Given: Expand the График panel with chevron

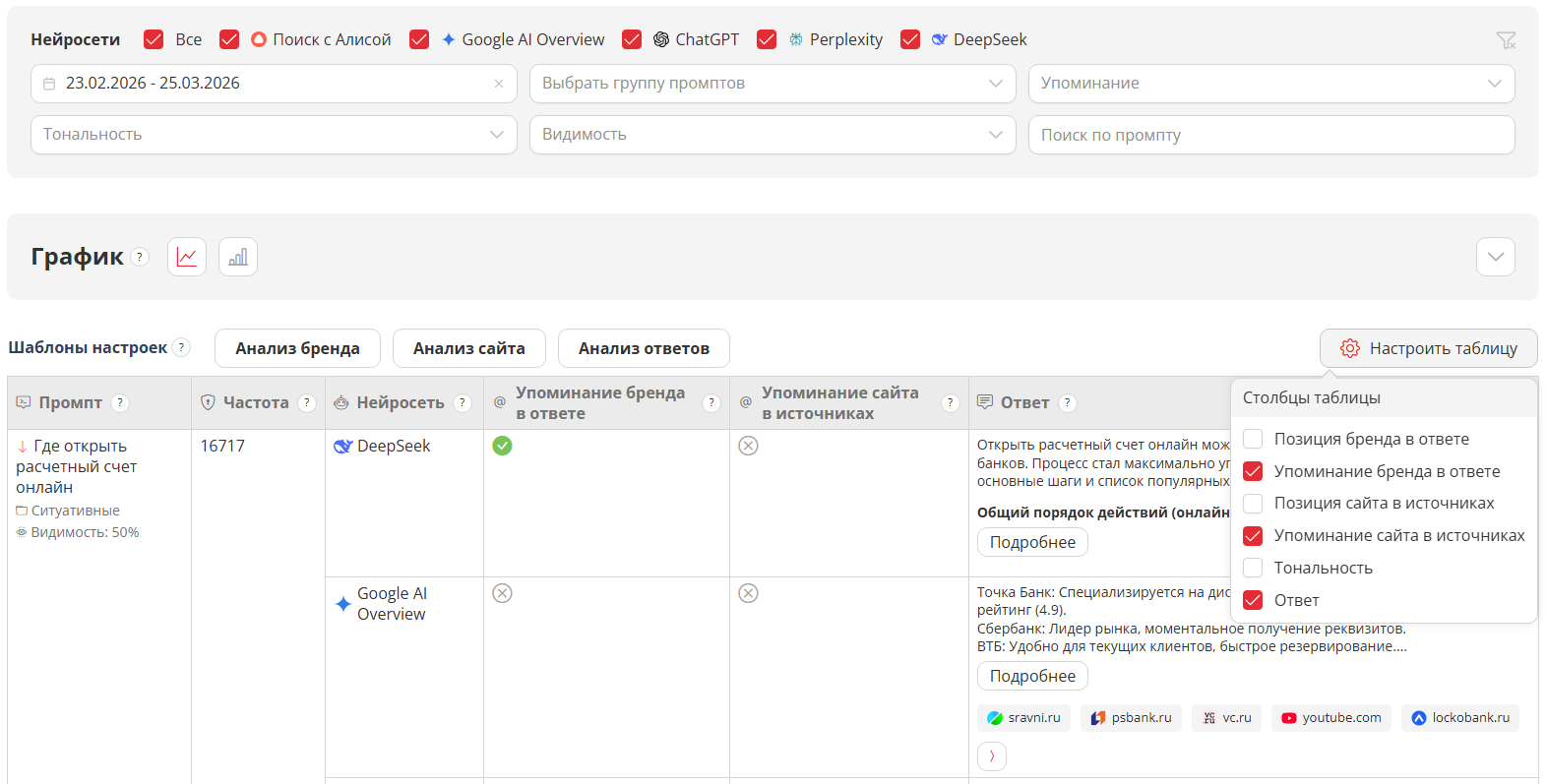Looking at the screenshot, I should [x=1495, y=257].
